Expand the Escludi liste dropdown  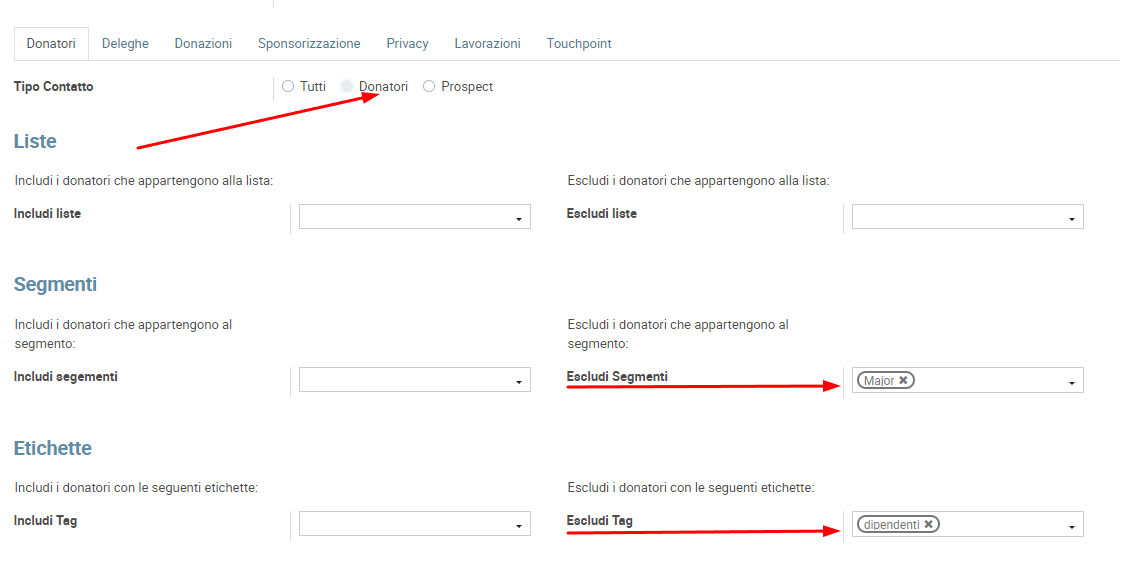pyautogui.click(x=1072, y=218)
